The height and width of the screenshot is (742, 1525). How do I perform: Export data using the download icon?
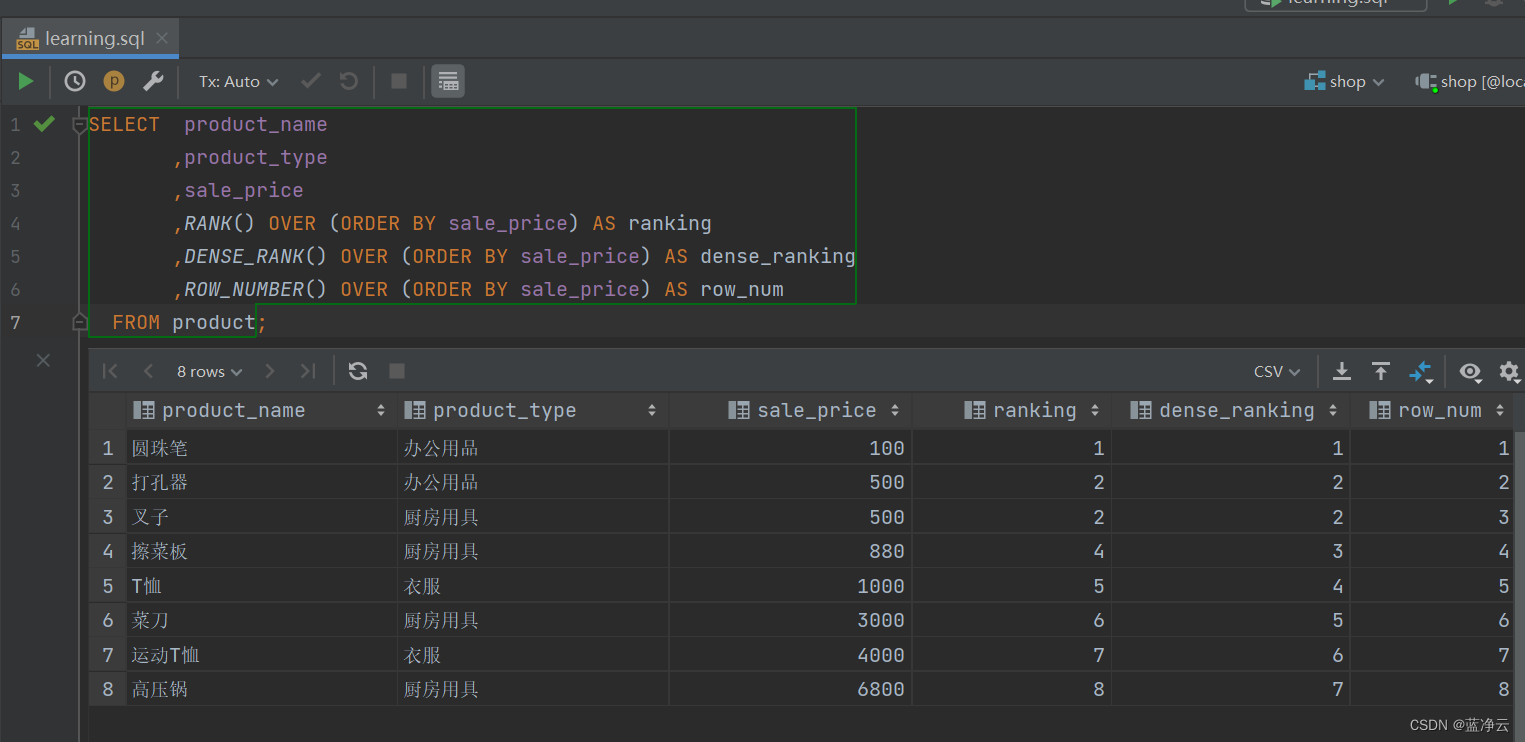tap(1341, 370)
